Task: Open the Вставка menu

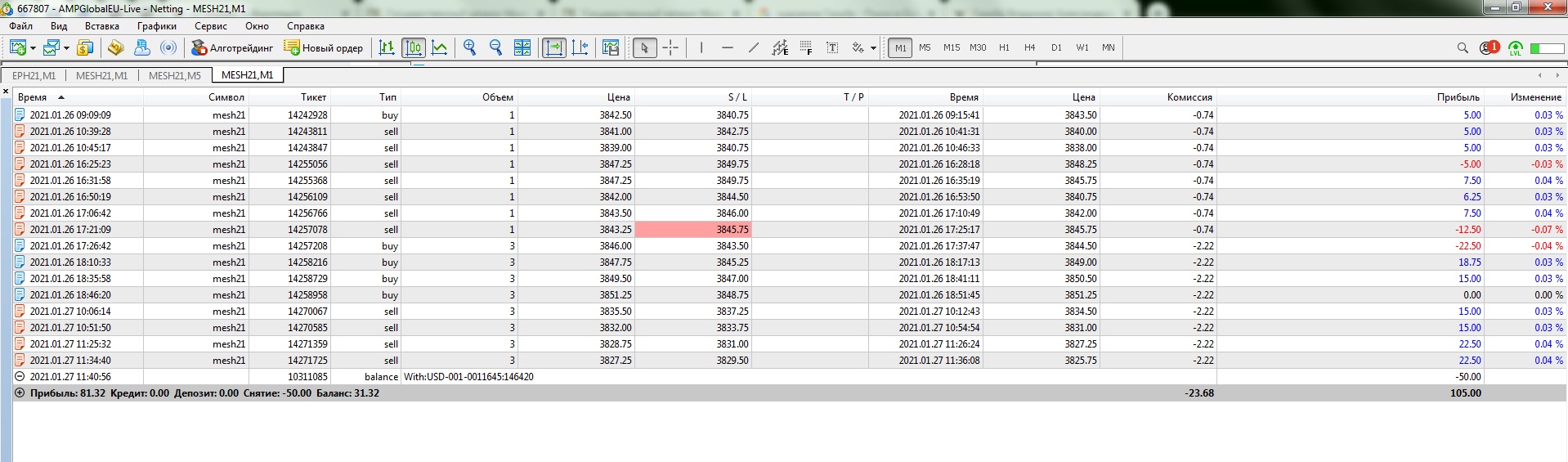Action: click(x=102, y=26)
